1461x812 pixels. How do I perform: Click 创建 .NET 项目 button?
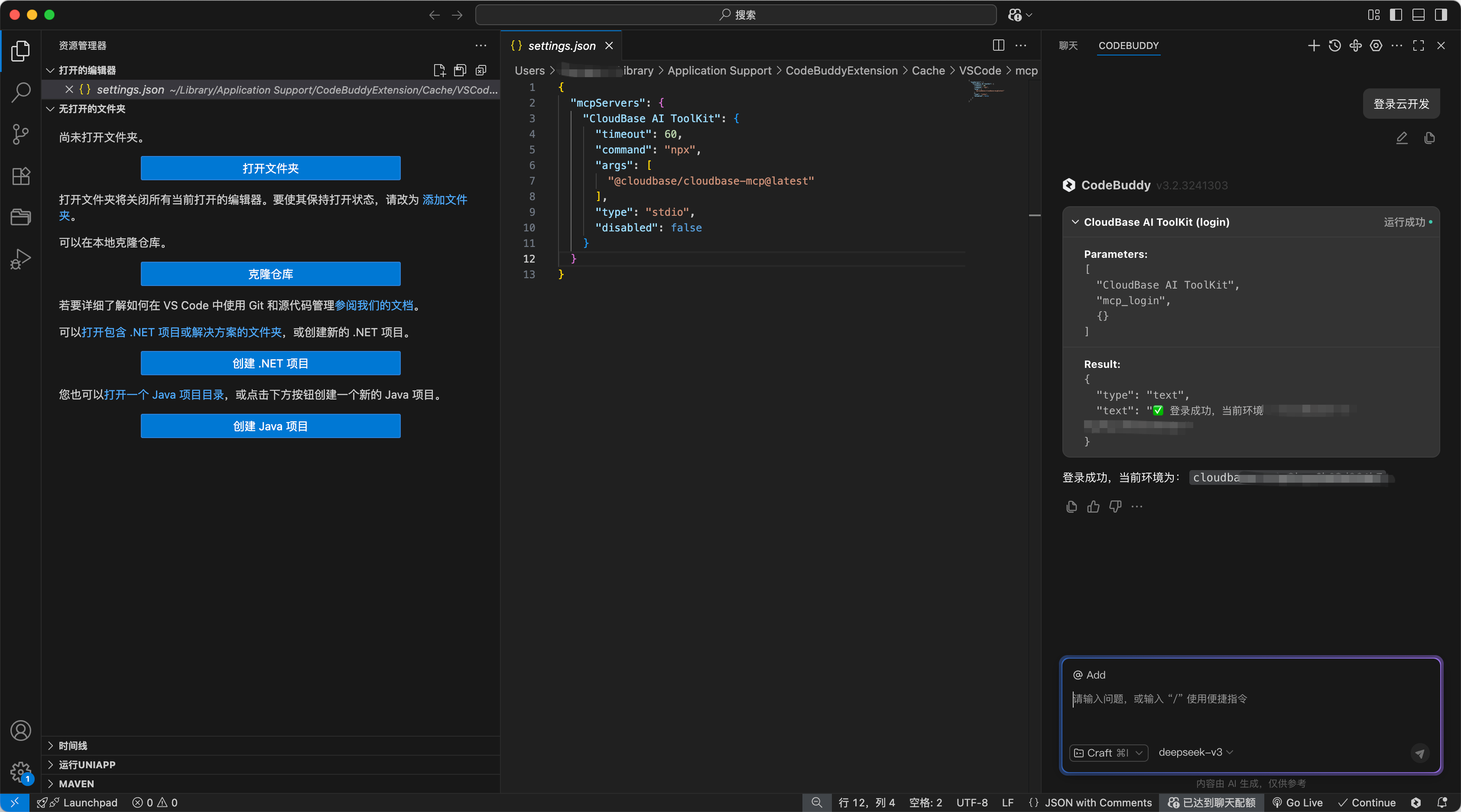(x=270, y=364)
